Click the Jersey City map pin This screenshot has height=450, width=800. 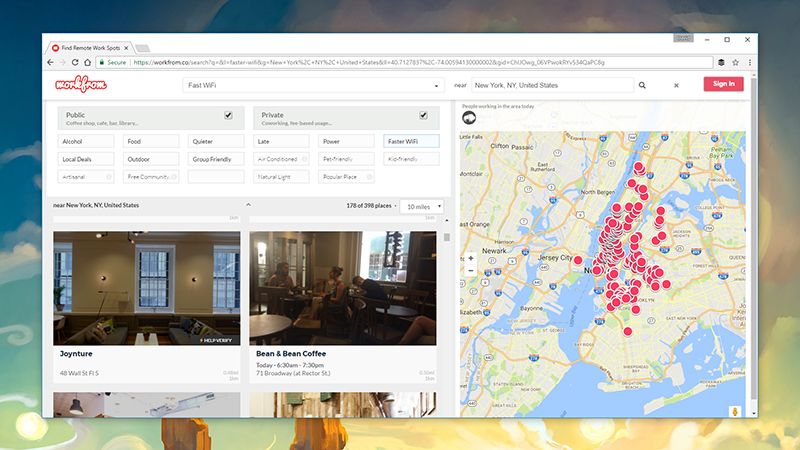pyautogui.click(x=578, y=260)
